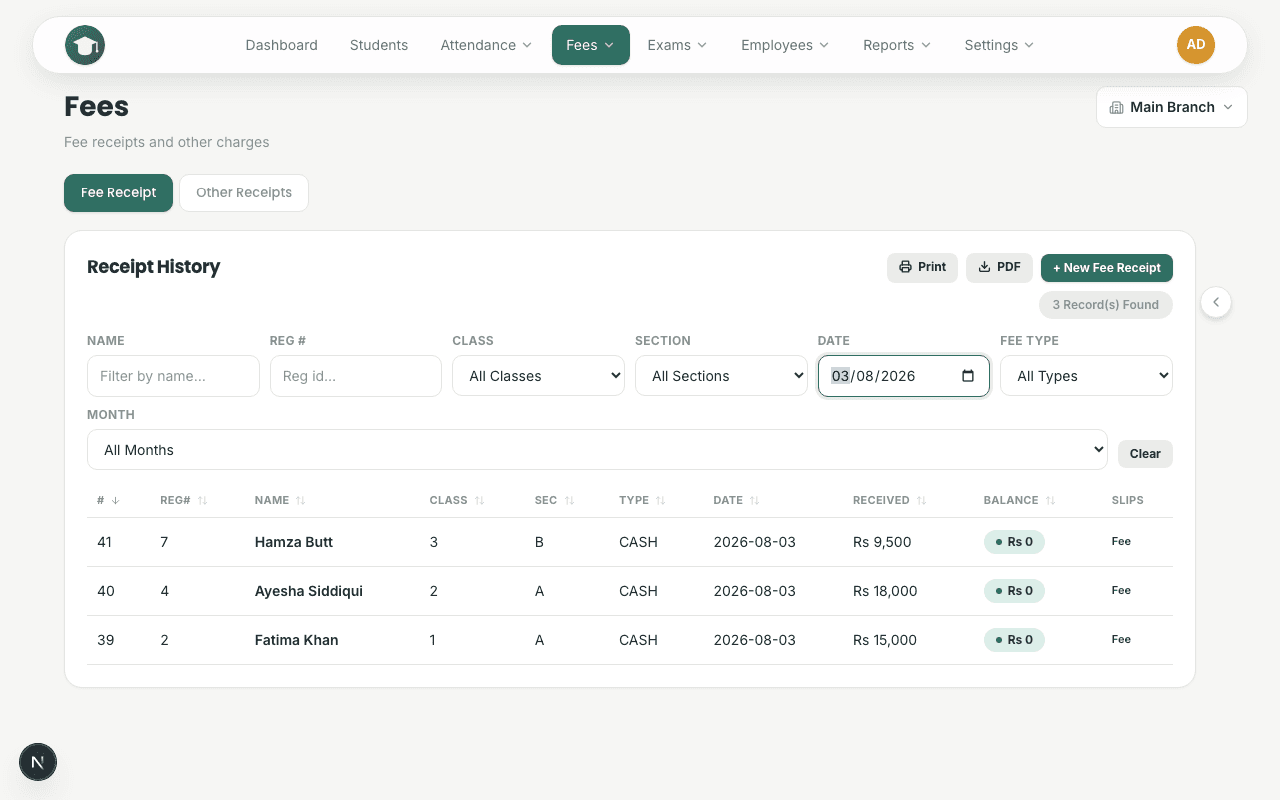Collapse the side panel chevron button
Viewport: 1280px width, 800px height.
(x=1216, y=302)
